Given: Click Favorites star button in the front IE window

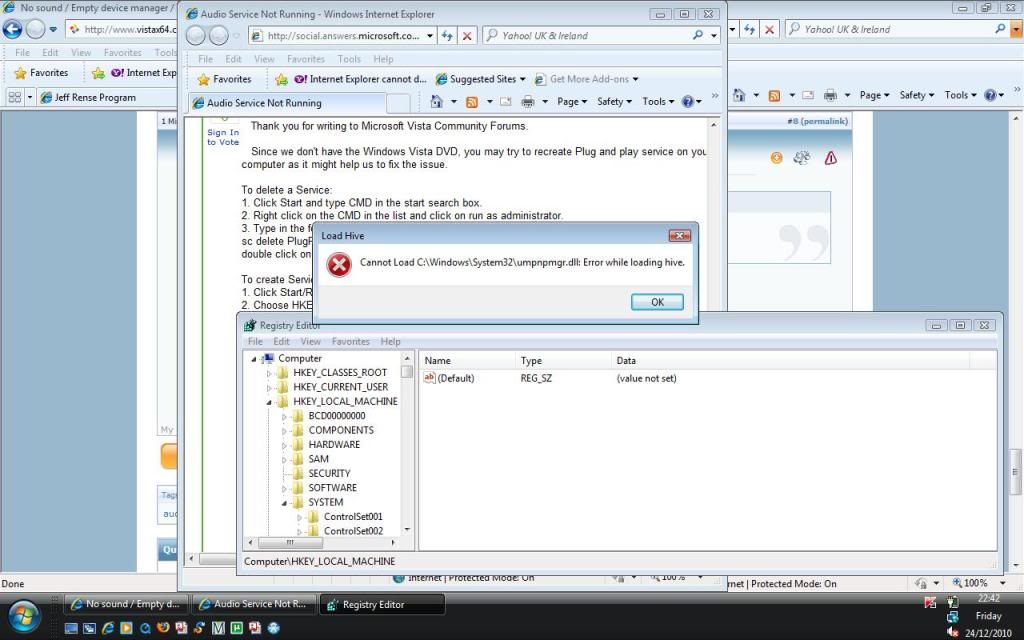Looking at the screenshot, I should (x=225, y=79).
